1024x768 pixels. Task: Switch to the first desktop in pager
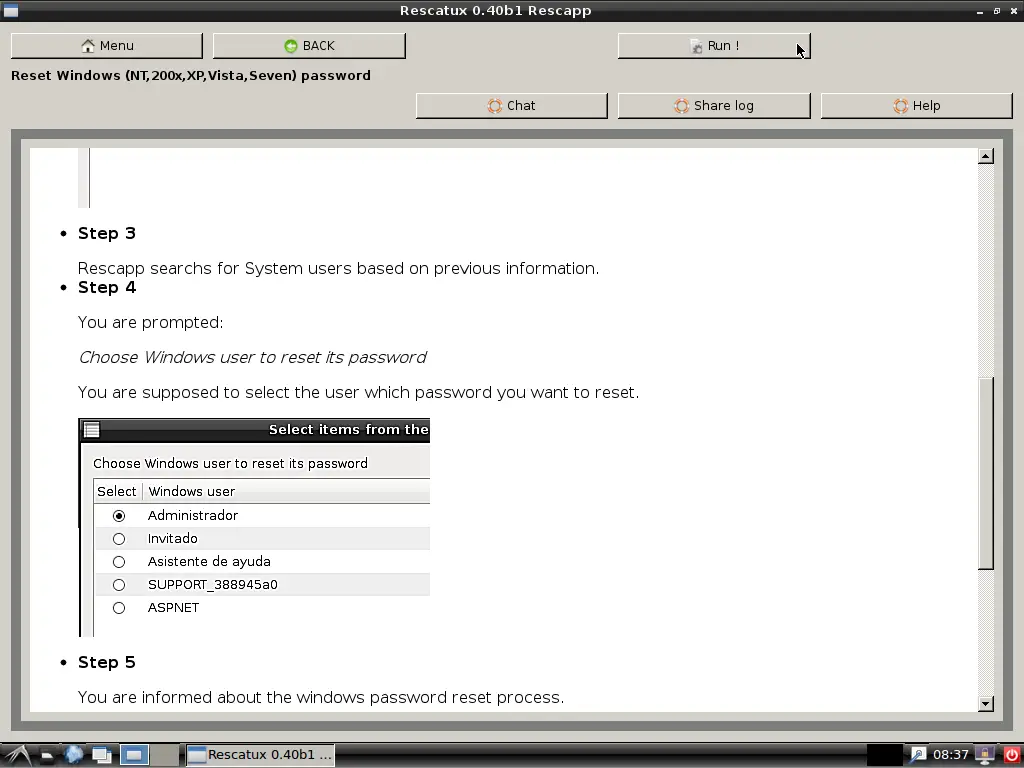134,755
